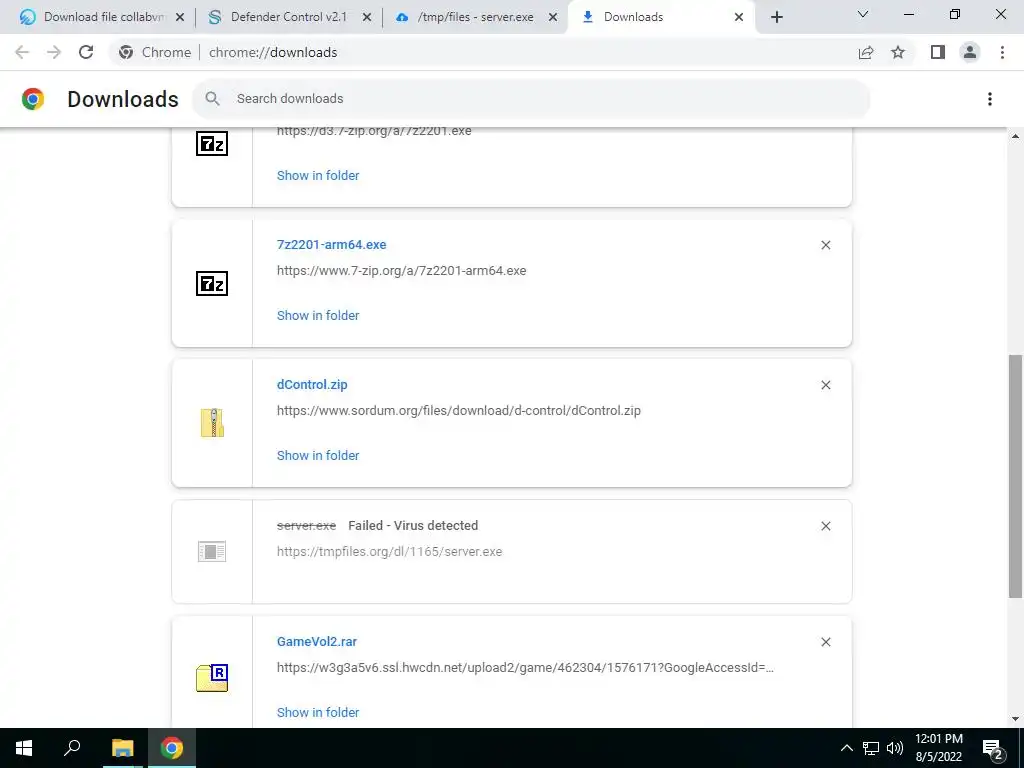Click the Failed - Virus detected status
1024x768 pixels.
(413, 525)
